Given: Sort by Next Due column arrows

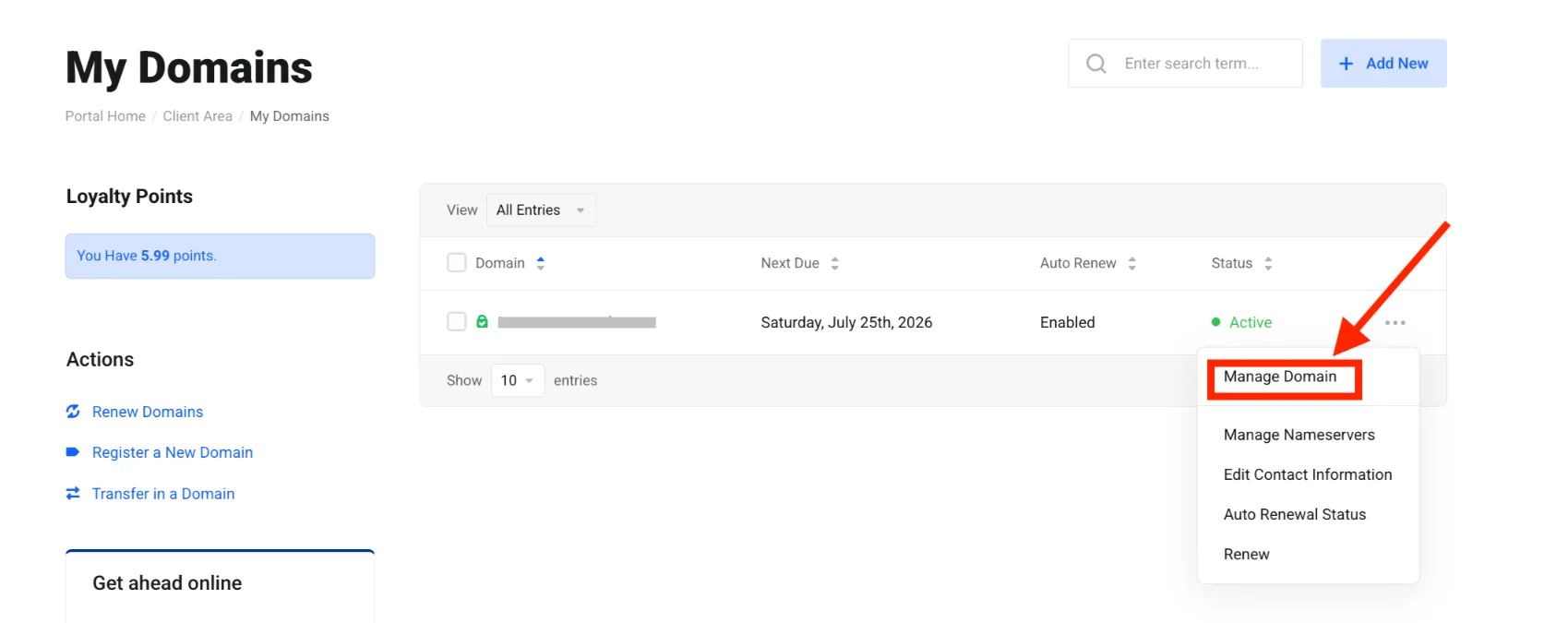Looking at the screenshot, I should pos(834,263).
